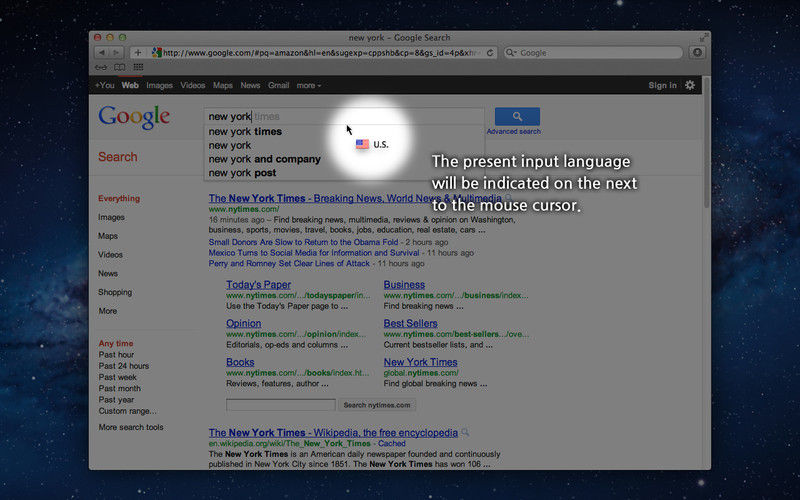Click the Sign in link
This screenshot has height=500, width=800.
(x=662, y=85)
